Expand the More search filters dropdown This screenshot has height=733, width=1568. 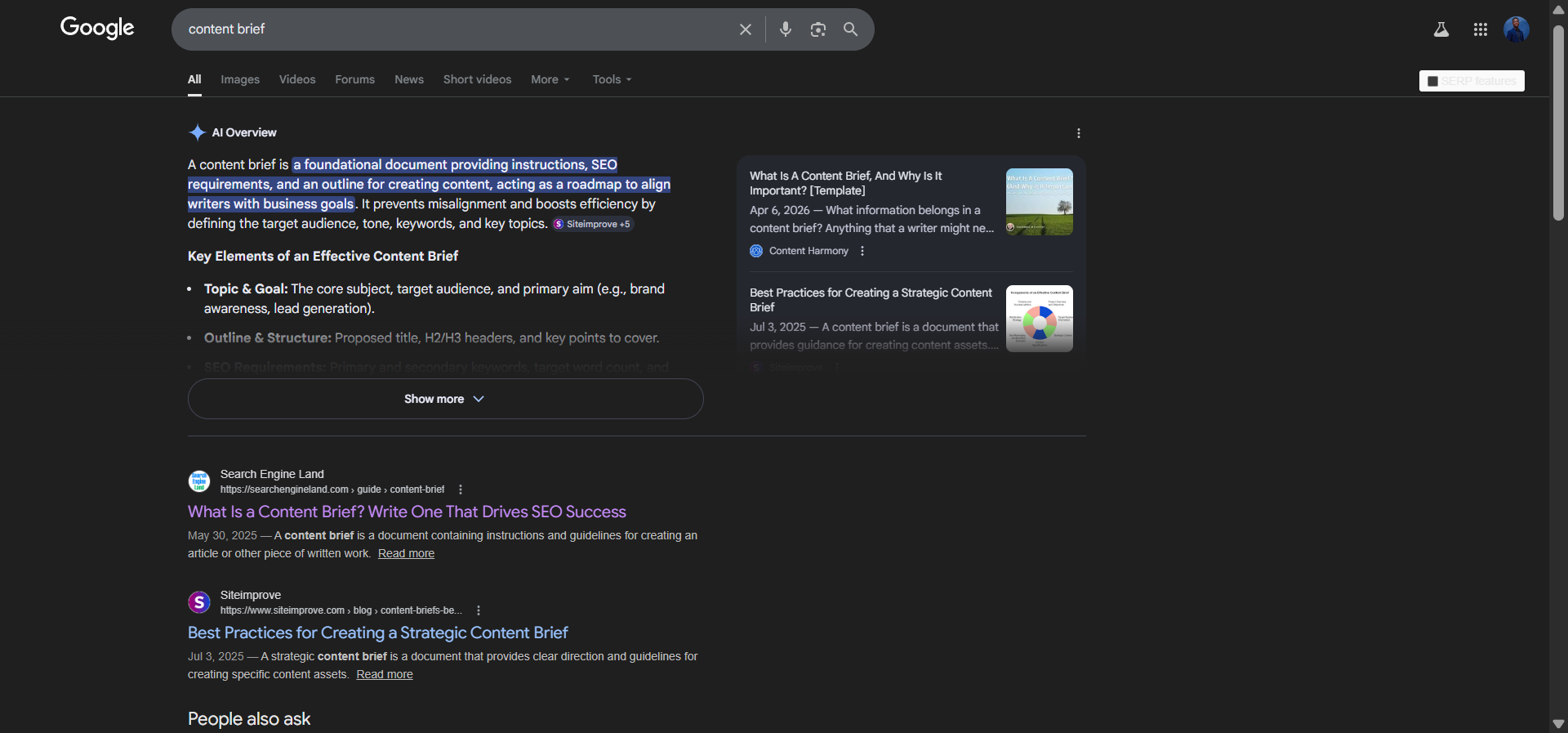550,79
